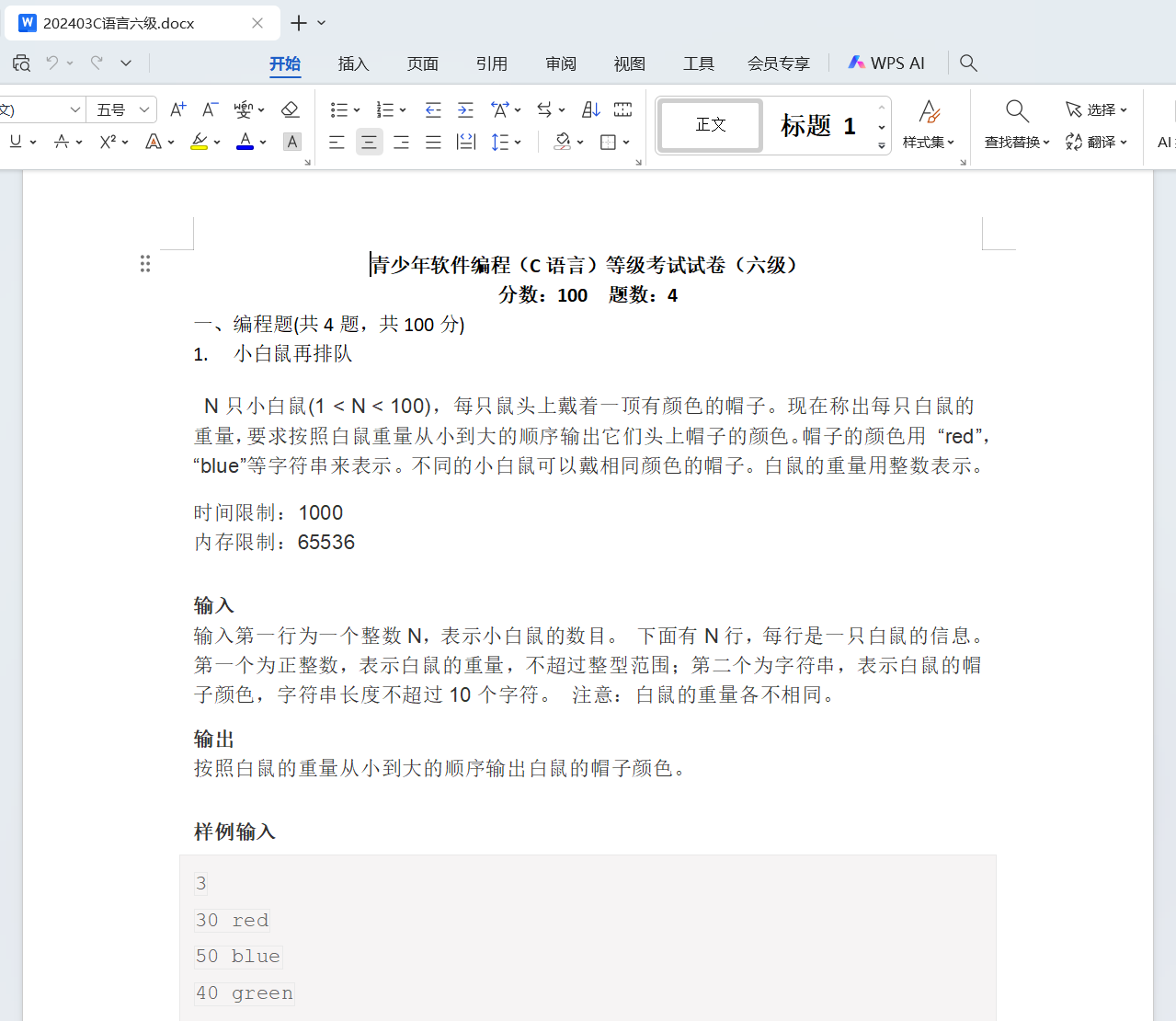This screenshot has height=1021, width=1176.
Task: Apply blue font color
Action: pyautogui.click(x=245, y=142)
